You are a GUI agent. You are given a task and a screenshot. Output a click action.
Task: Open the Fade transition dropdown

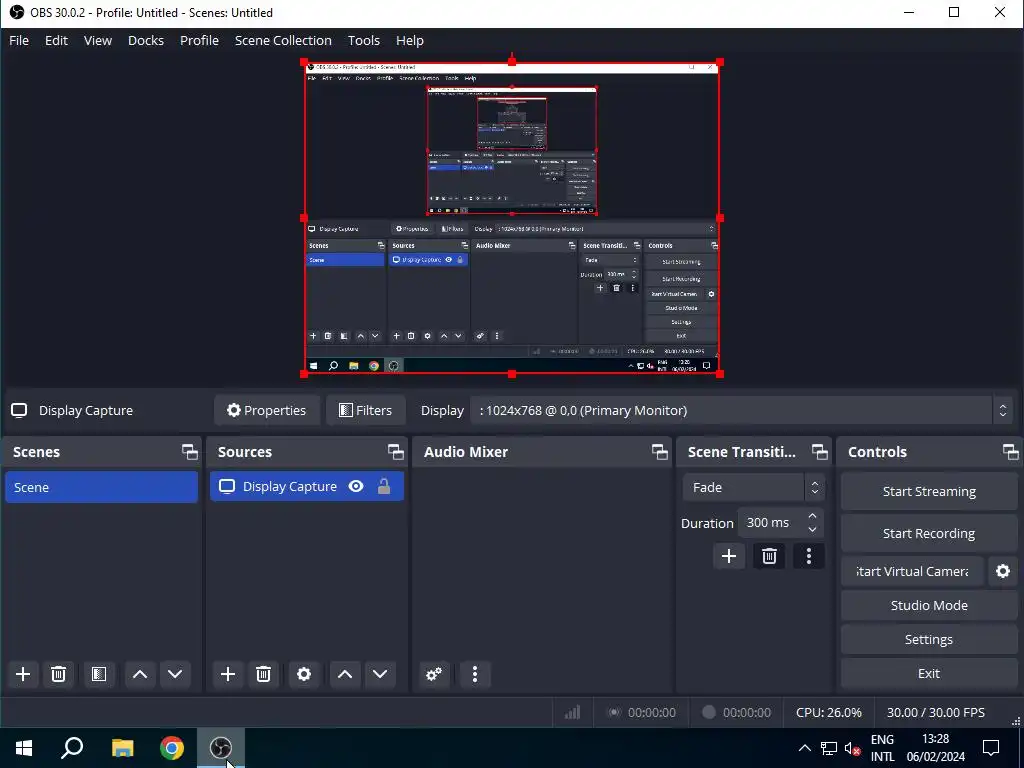(x=754, y=487)
